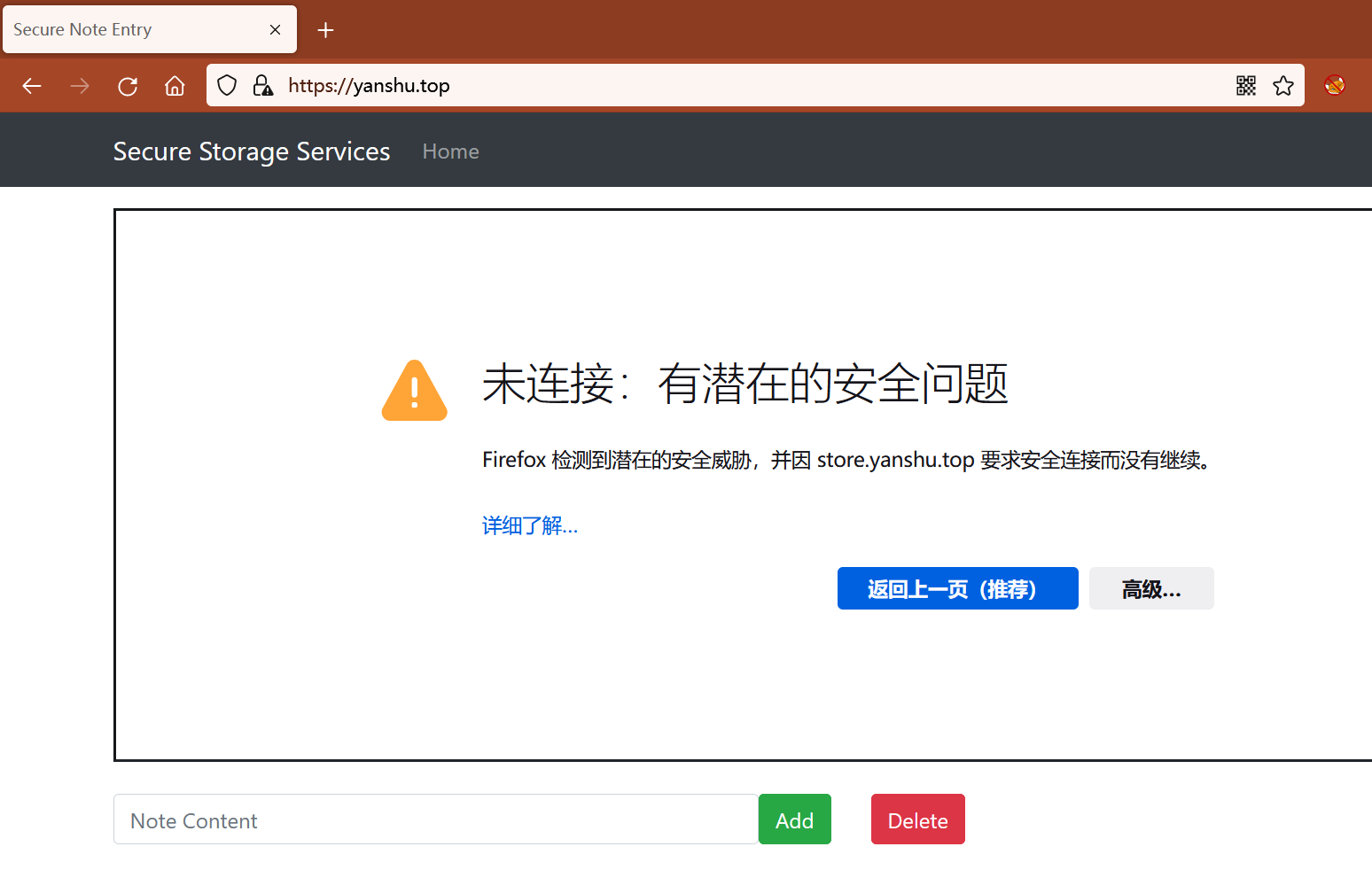Go back with the browser back arrow
Screen dimensions: 1372x870
[x=32, y=86]
